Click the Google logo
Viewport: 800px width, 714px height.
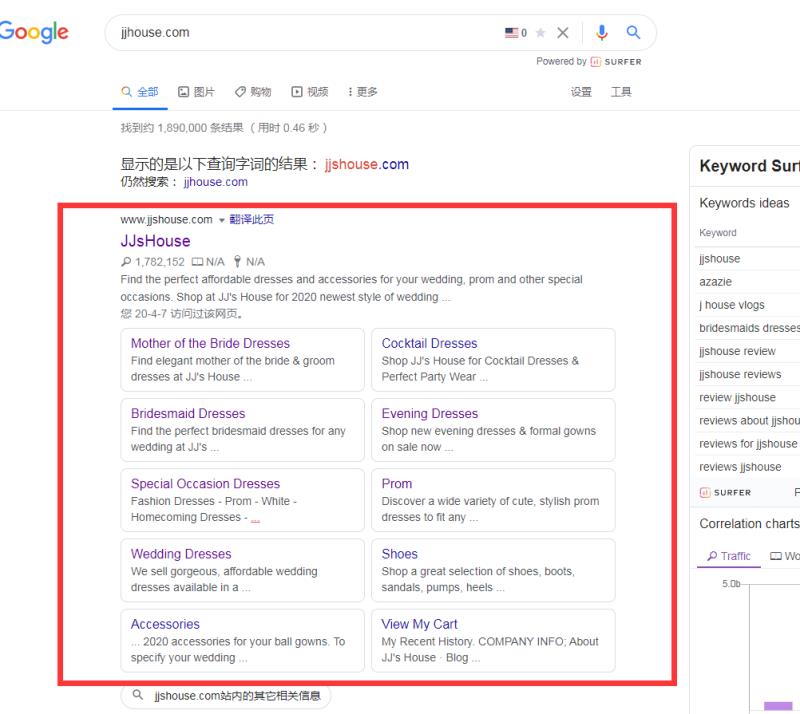tap(34, 32)
